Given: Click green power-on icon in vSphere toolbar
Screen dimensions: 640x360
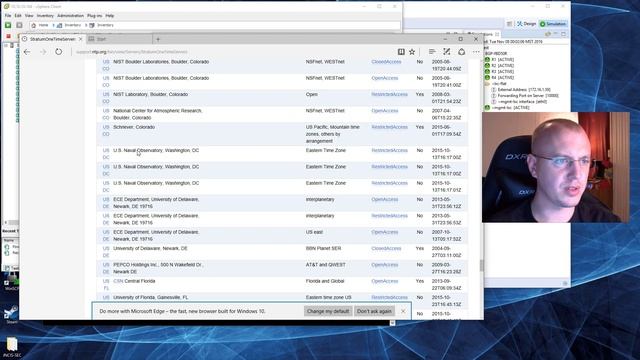Looking at the screenshot, I should pos(8,25).
